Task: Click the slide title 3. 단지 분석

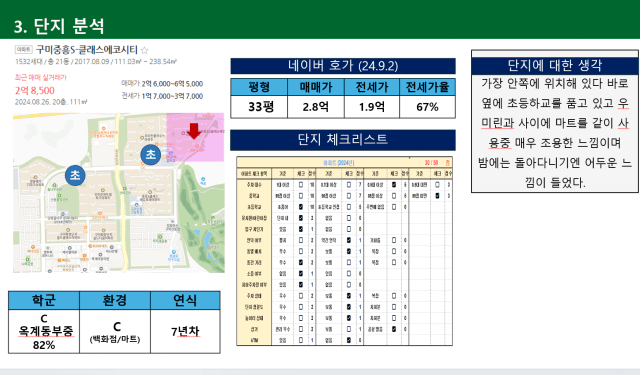Action: [x=59, y=26]
